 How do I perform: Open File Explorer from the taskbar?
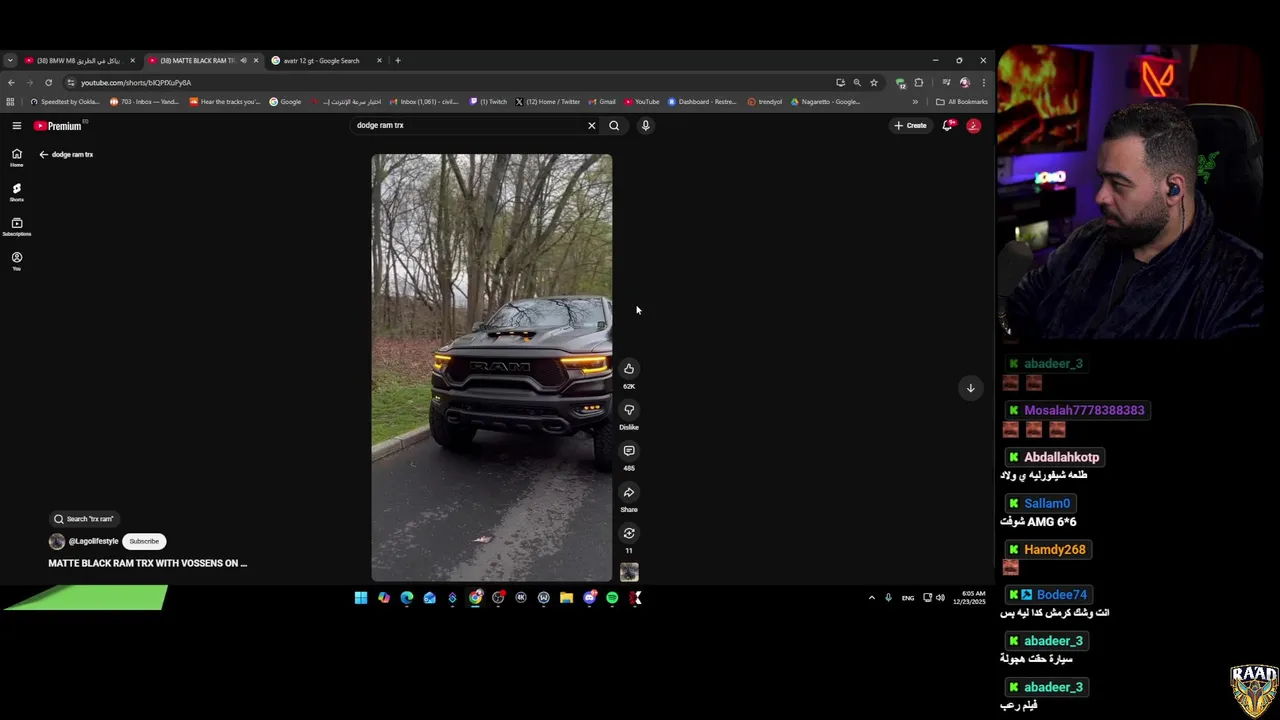pos(566,598)
